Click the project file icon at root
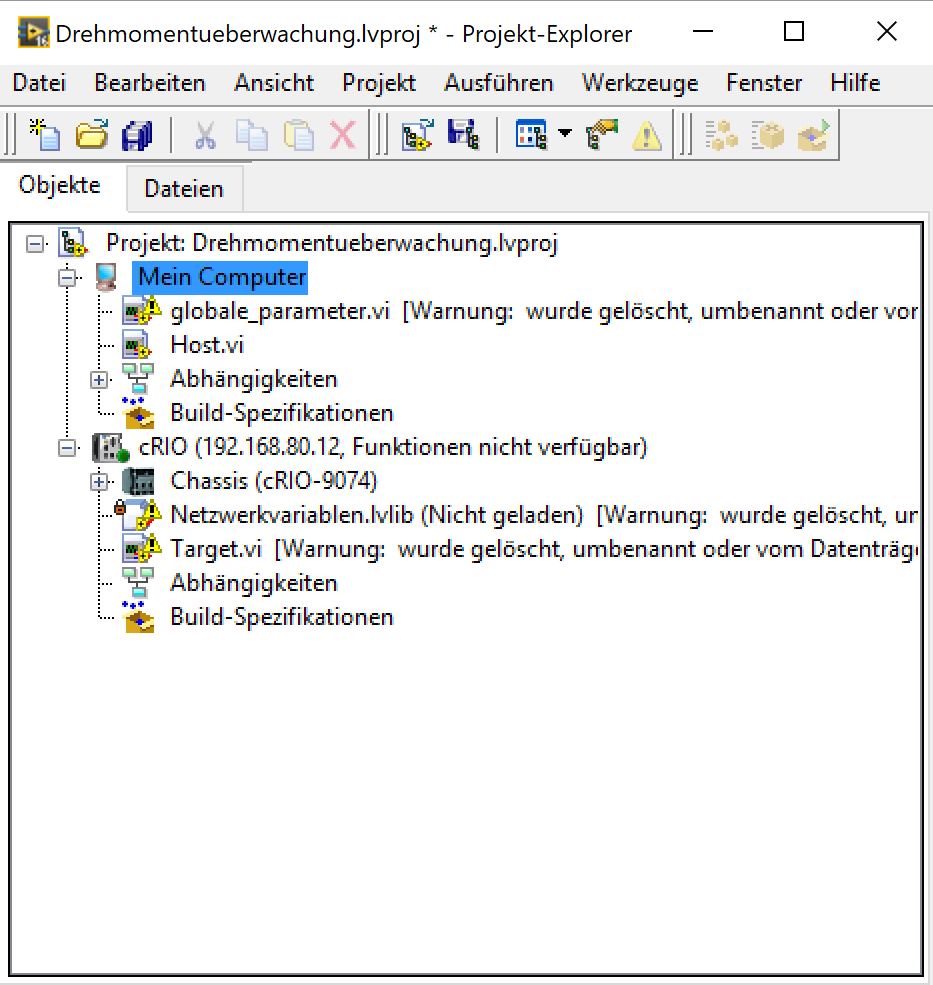933x985 pixels. click(x=73, y=243)
